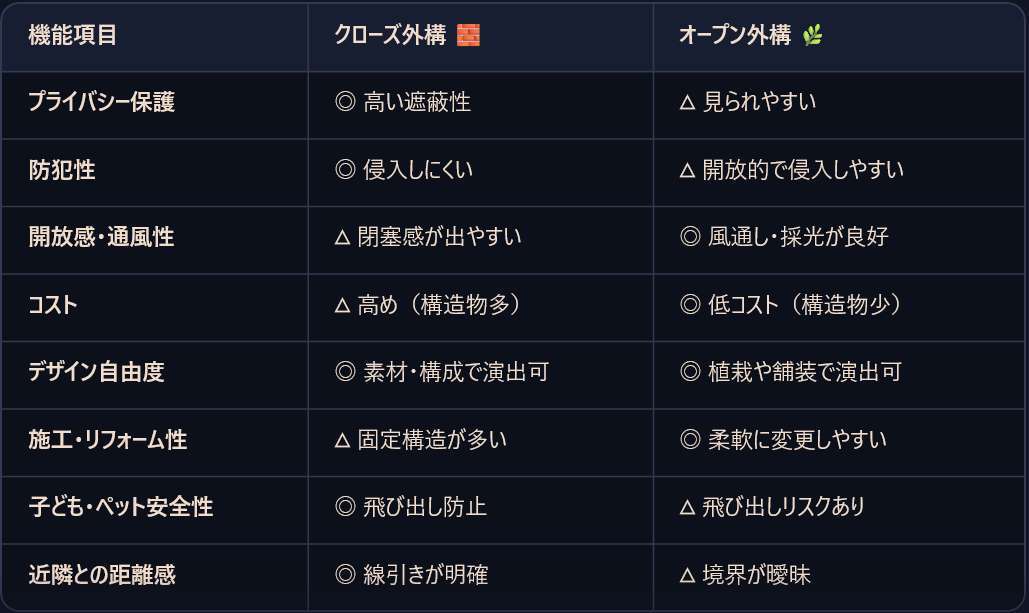Click the ◎ symbol before 風通し・採光が良好
Image resolution: width=1029 pixels, height=613 pixels.
pos(690,237)
